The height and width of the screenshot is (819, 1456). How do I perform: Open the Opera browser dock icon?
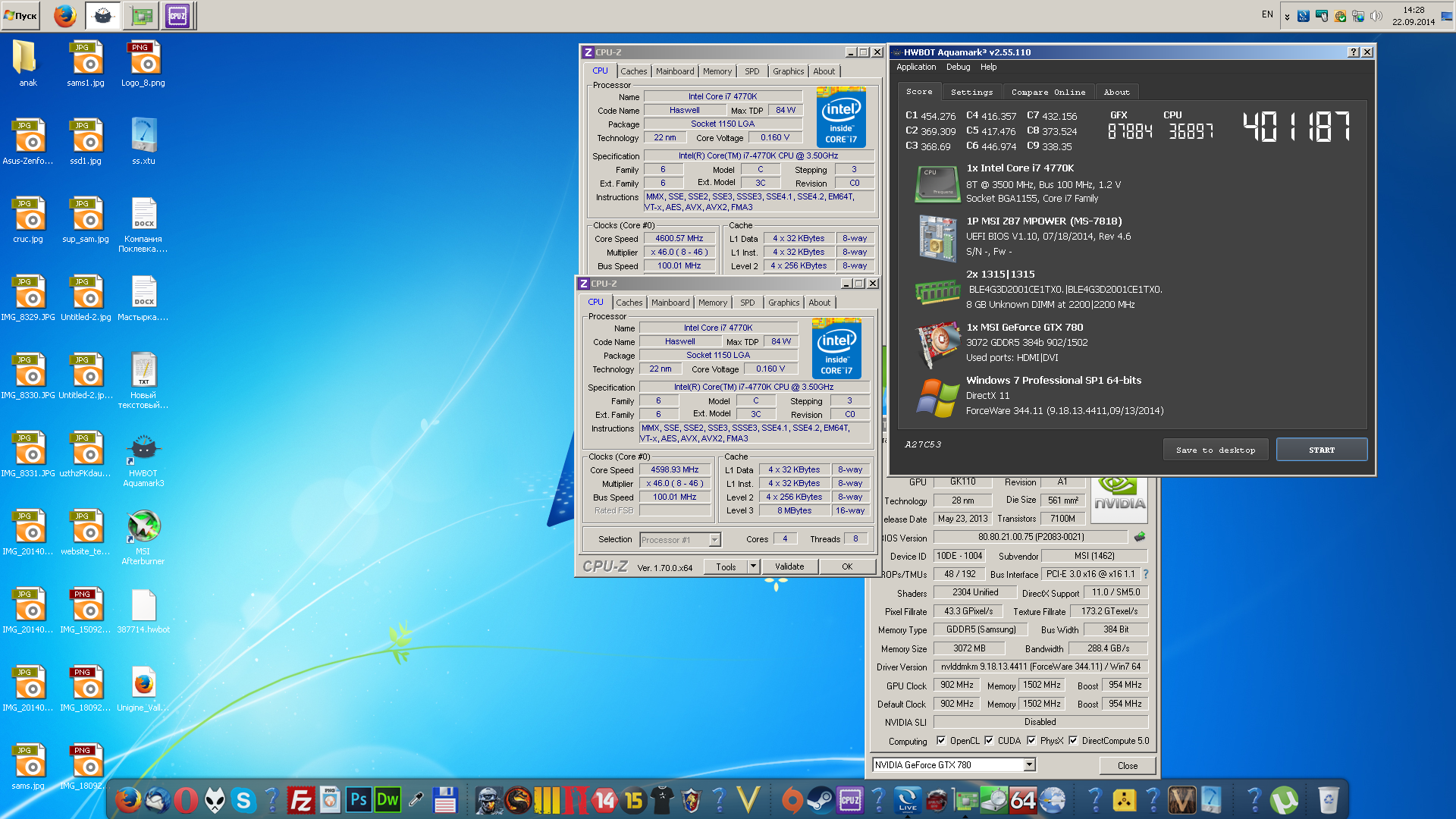[186, 799]
